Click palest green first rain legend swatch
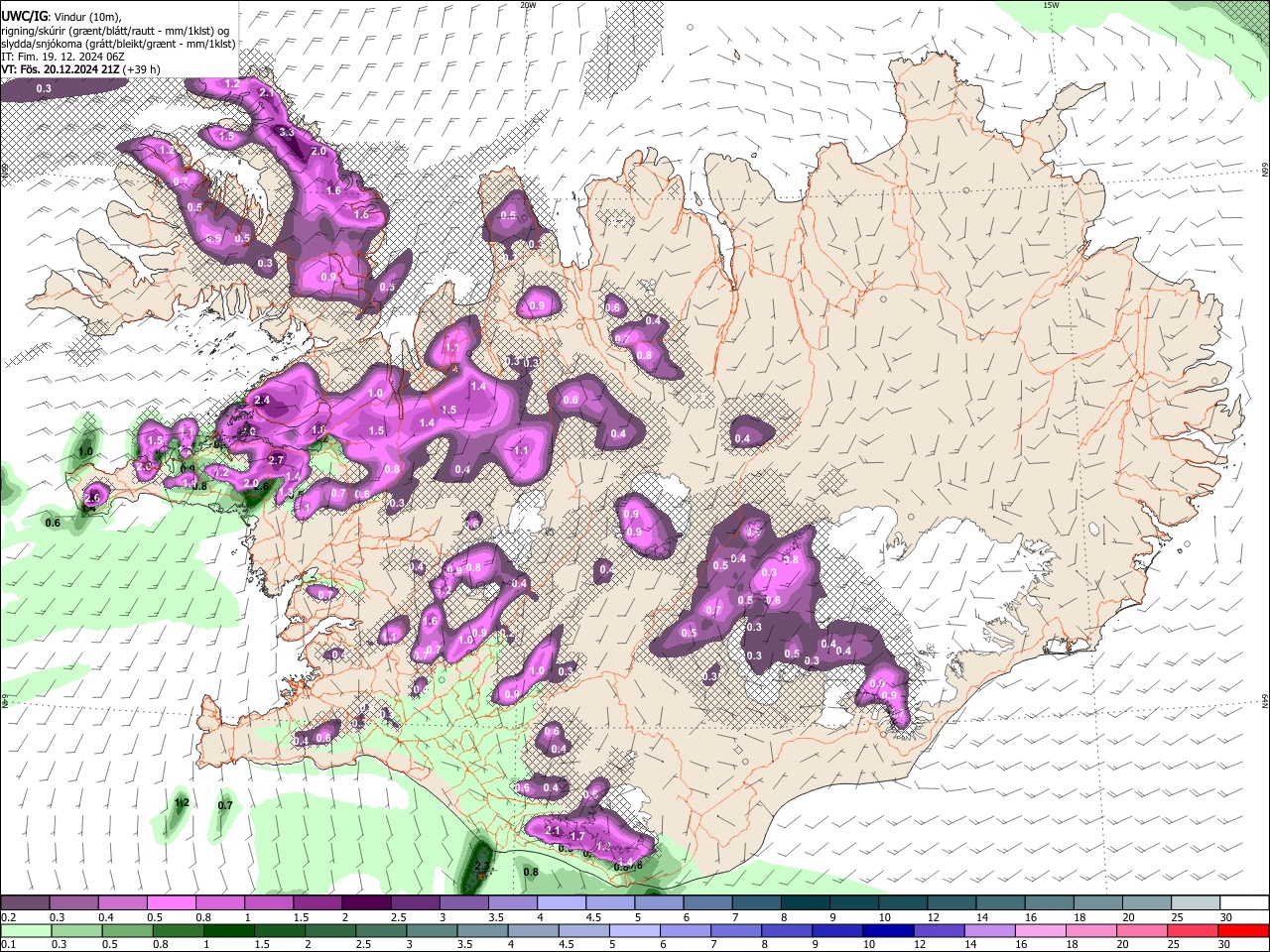This screenshot has height=952, width=1270. click(25, 932)
